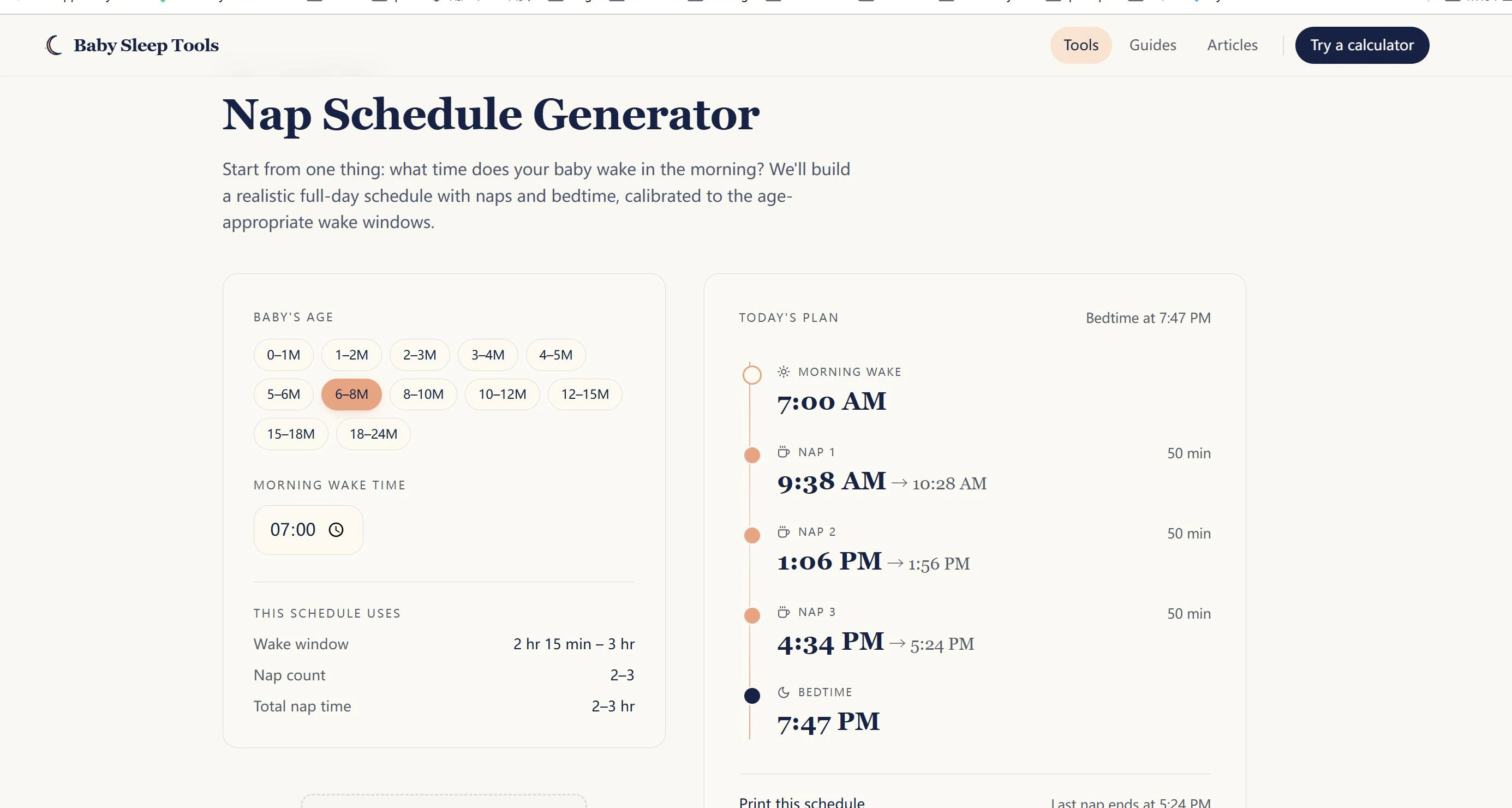Select the 15–18M age option
The height and width of the screenshot is (808, 1512).
click(291, 434)
